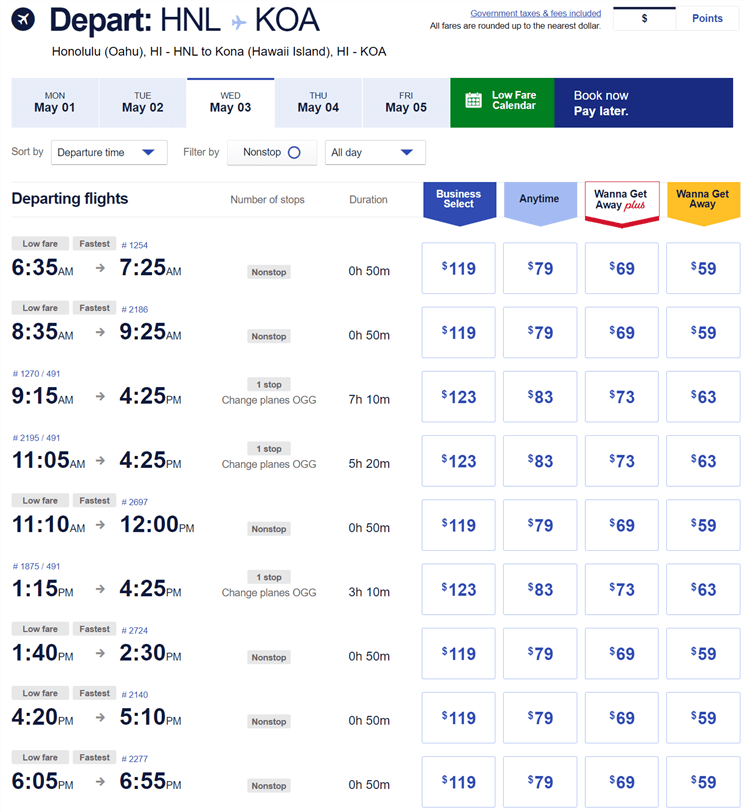Click the Business Select fare column header

(459, 200)
